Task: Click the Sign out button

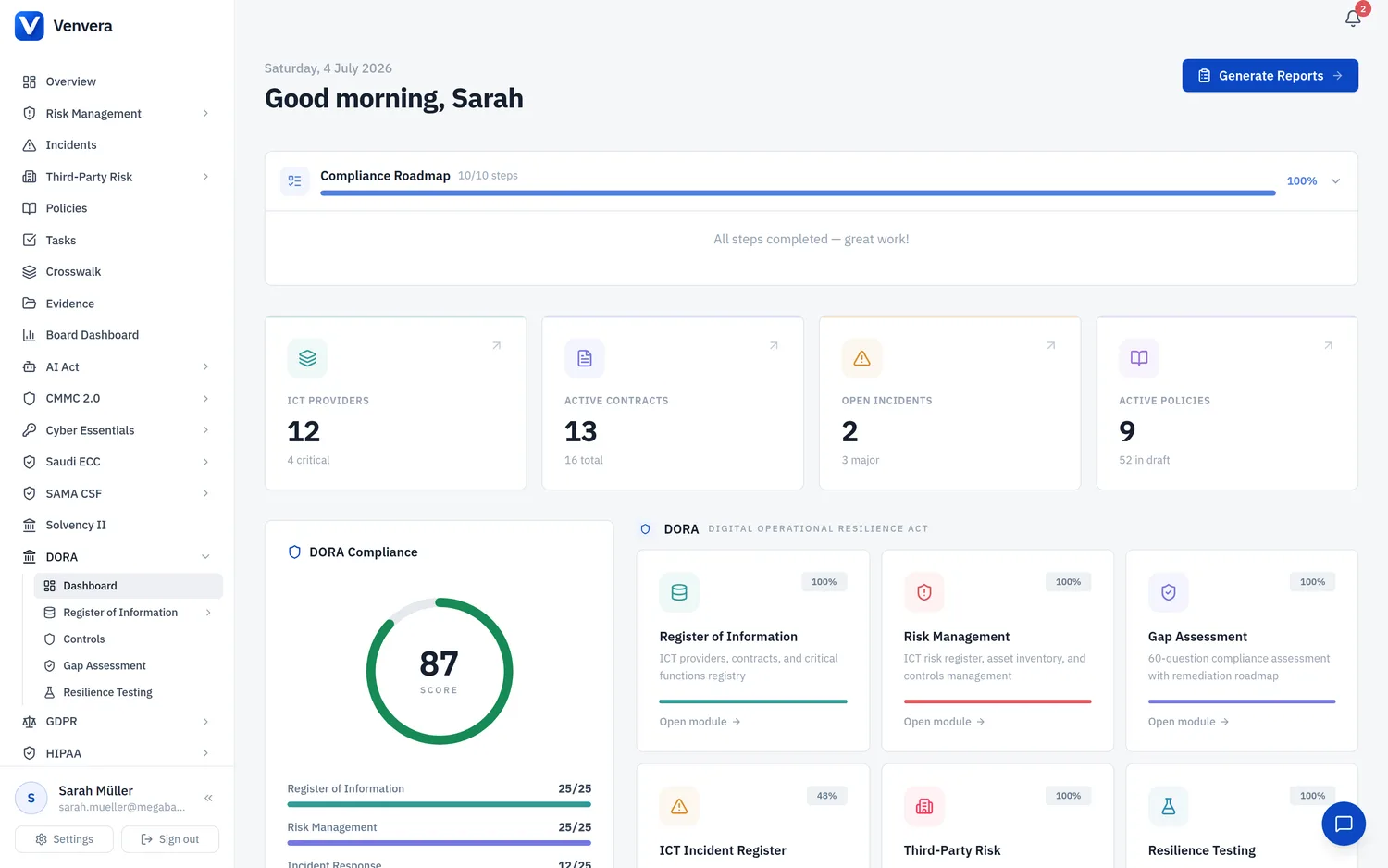Action: coord(170,839)
